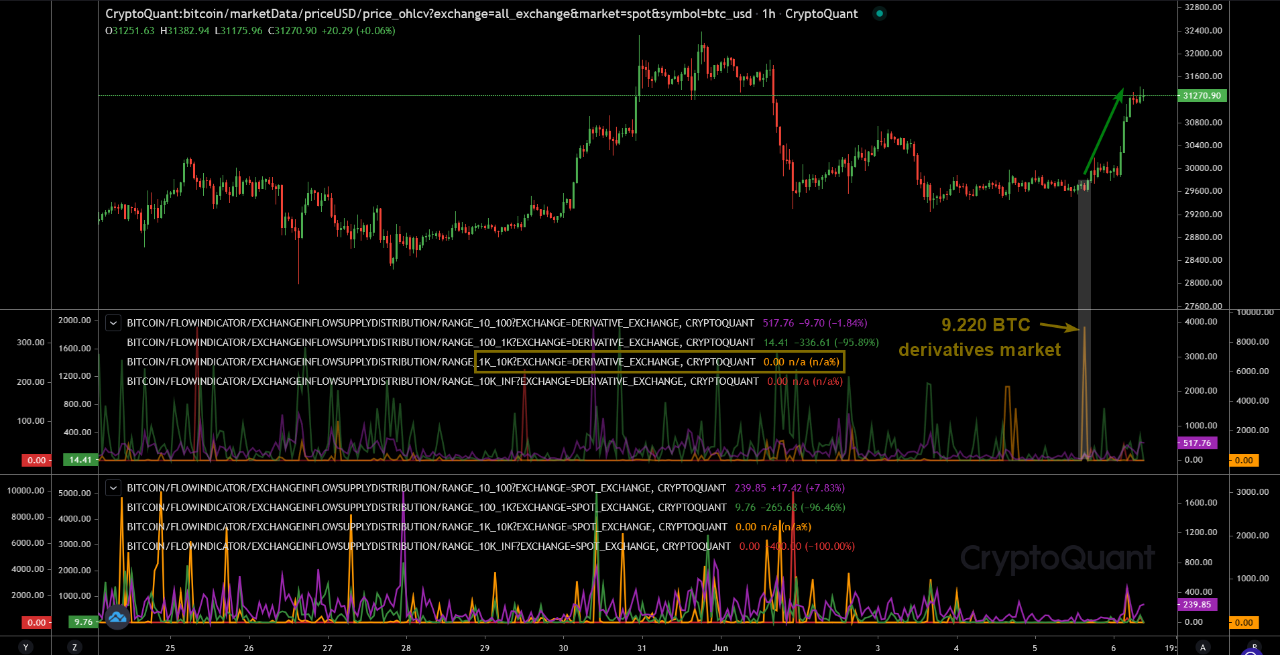Click the purple 517.76 derivative value label

tap(1197, 443)
